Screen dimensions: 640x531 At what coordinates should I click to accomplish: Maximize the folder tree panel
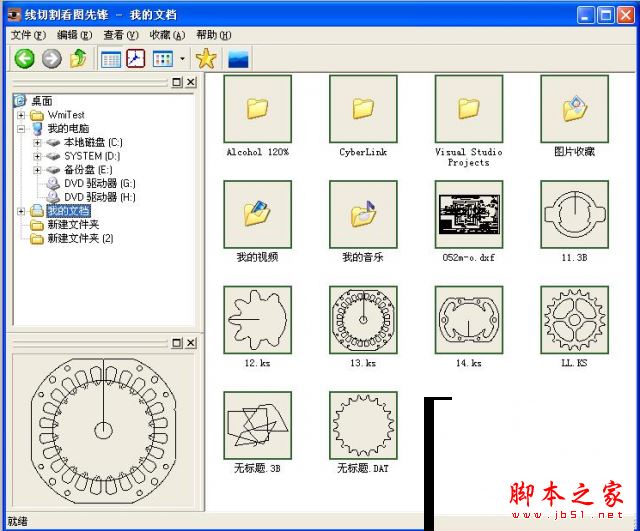click(x=177, y=82)
